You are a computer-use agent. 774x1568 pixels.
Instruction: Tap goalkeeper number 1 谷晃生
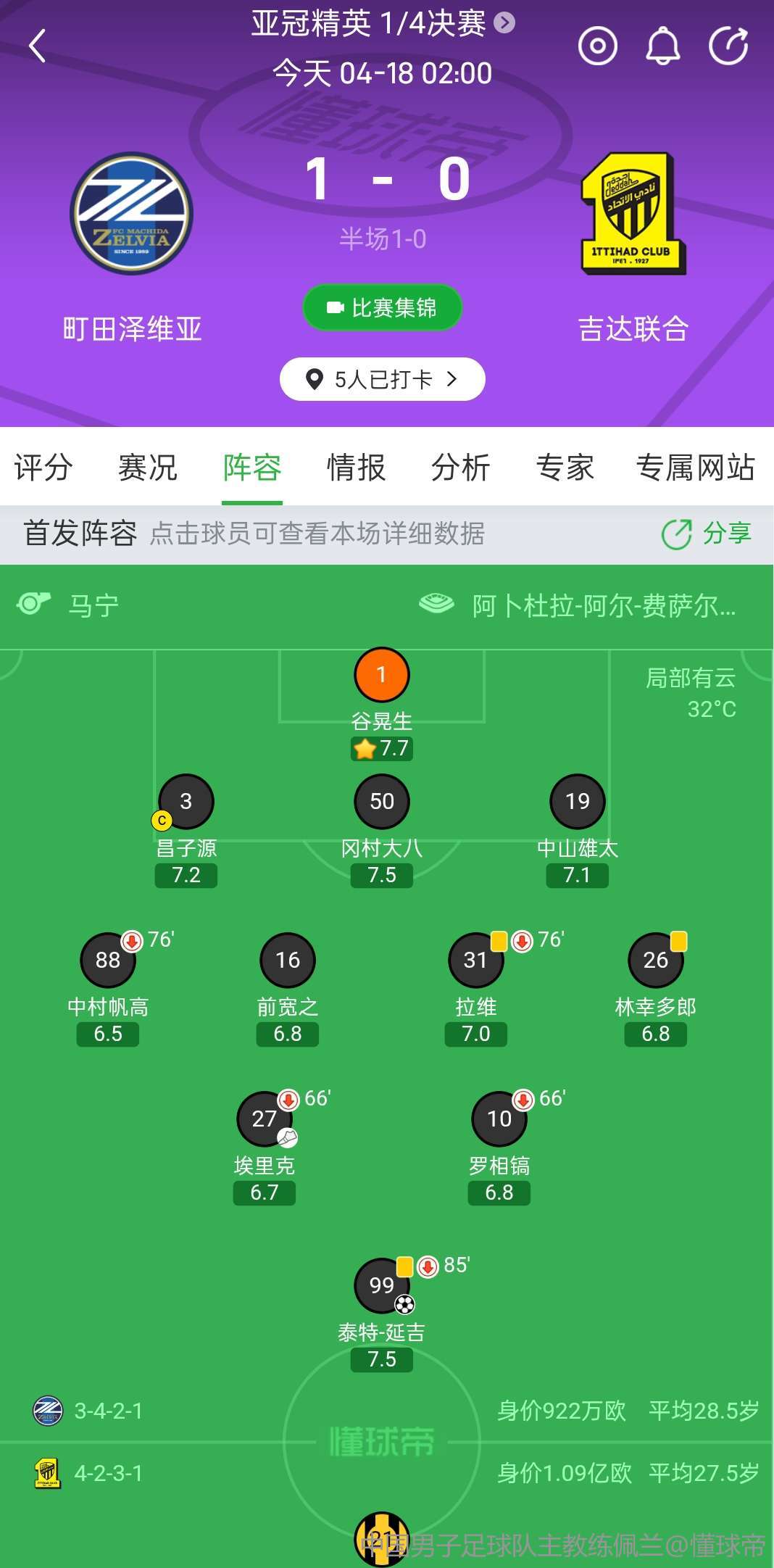[x=382, y=675]
